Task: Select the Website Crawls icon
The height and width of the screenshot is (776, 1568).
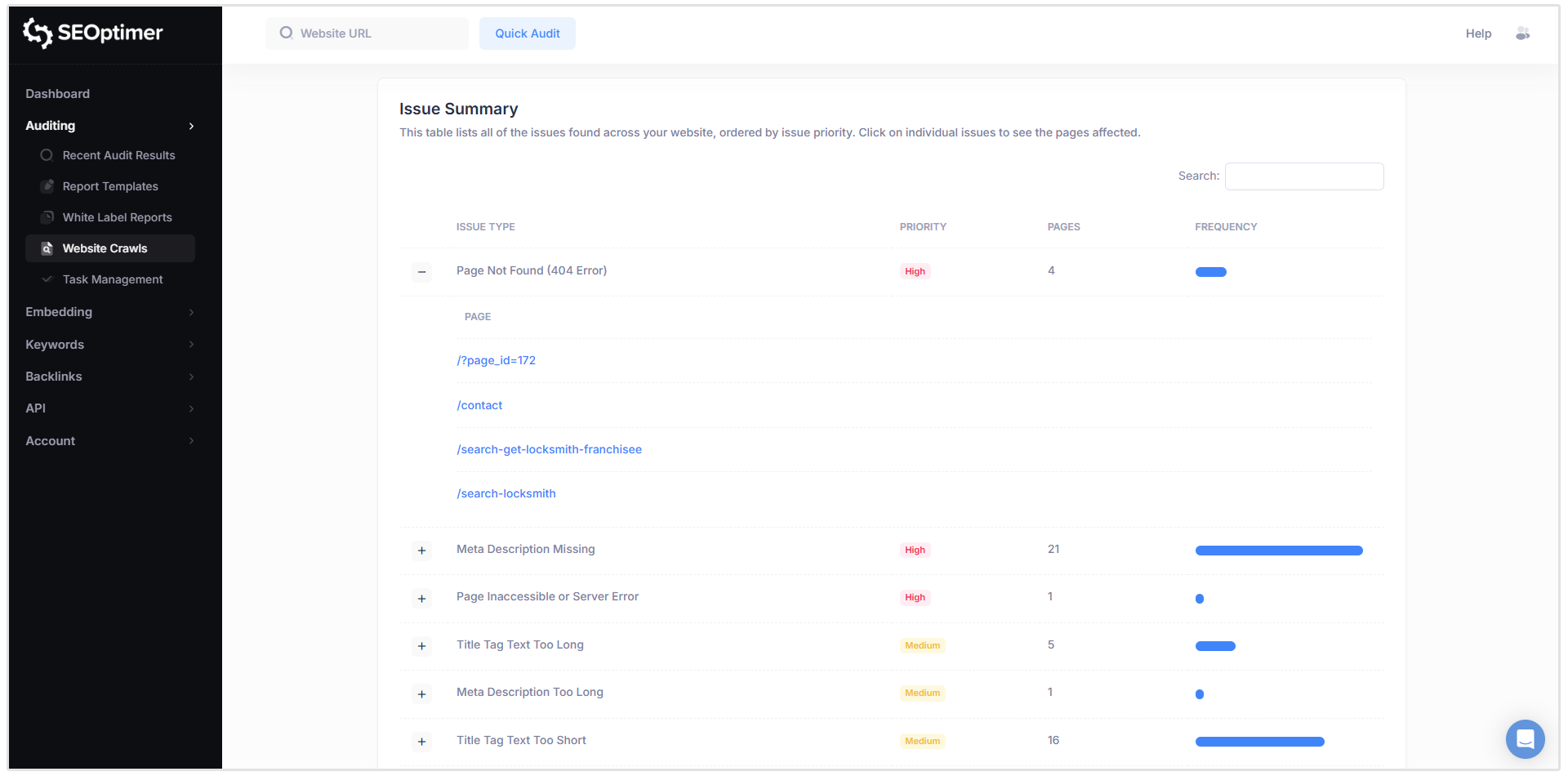Action: point(47,248)
